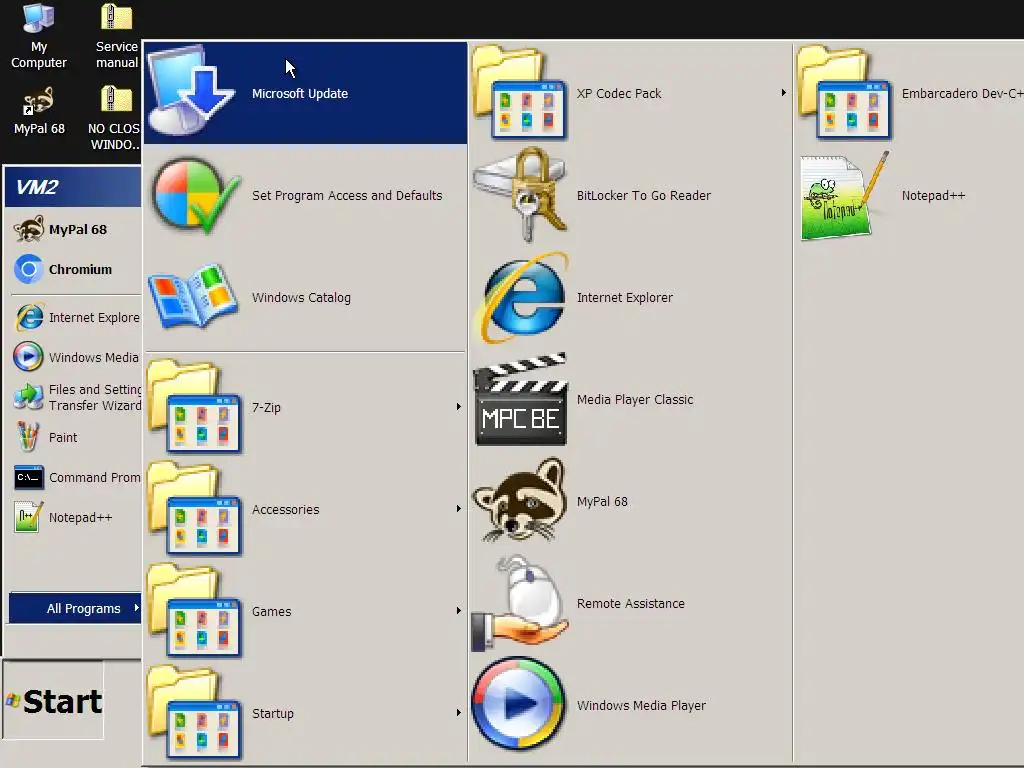Launch Internet Explorer from the programs list icon

(522, 297)
